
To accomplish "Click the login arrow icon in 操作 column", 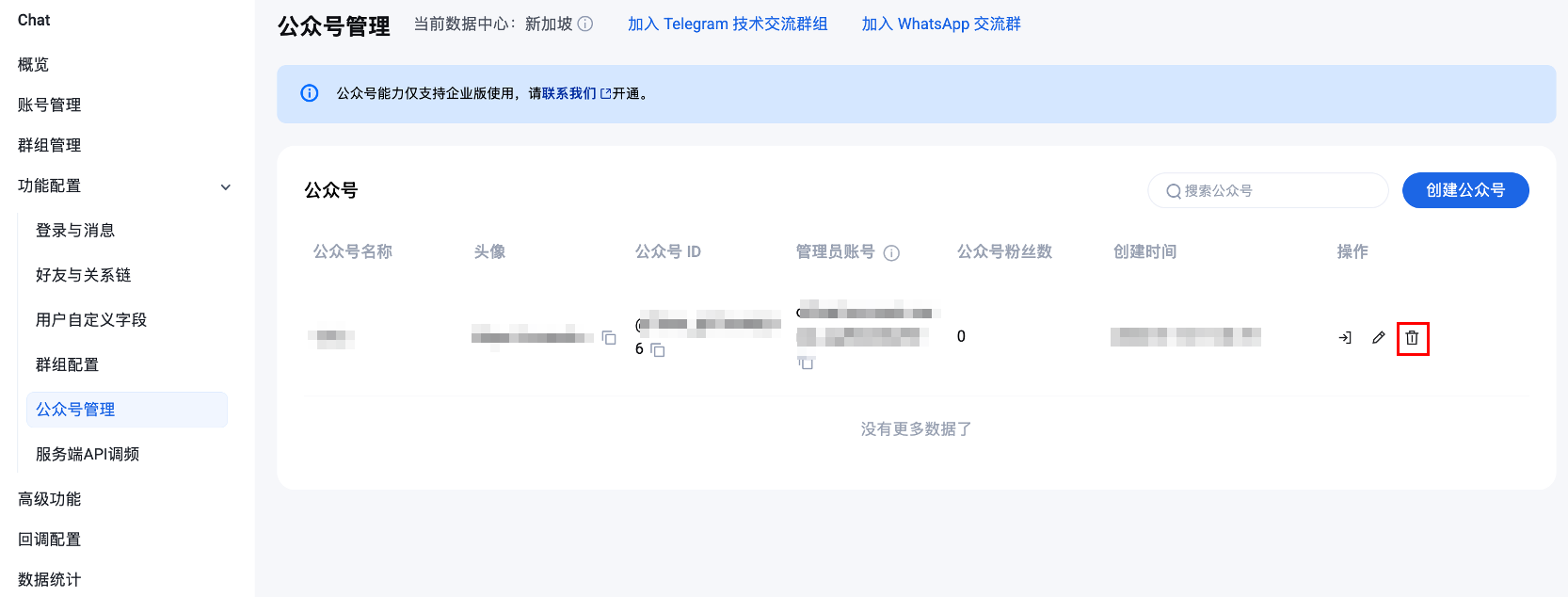I will pos(1345,337).
